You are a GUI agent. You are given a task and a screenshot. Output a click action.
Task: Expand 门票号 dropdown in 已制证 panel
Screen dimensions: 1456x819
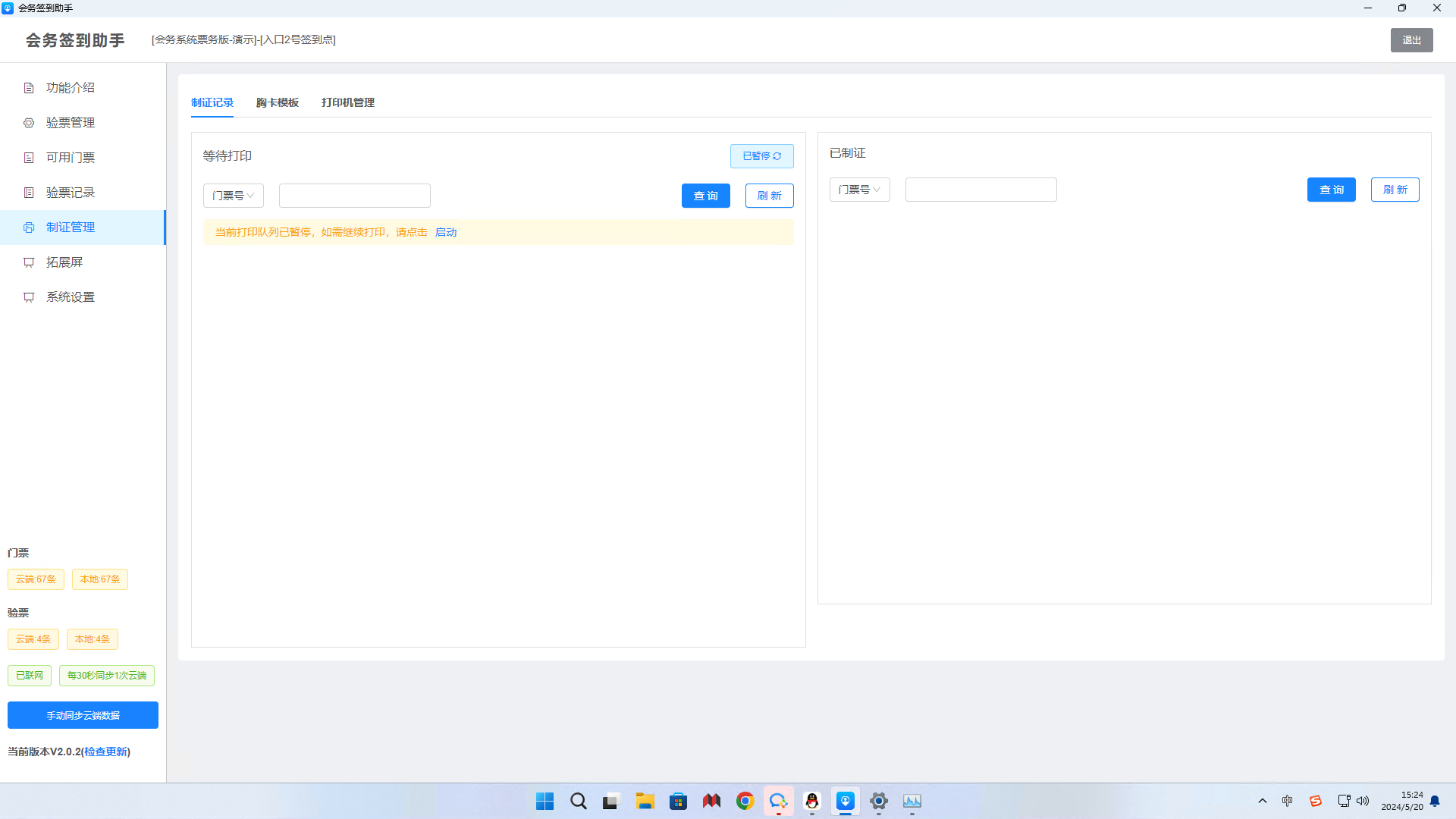click(x=859, y=190)
